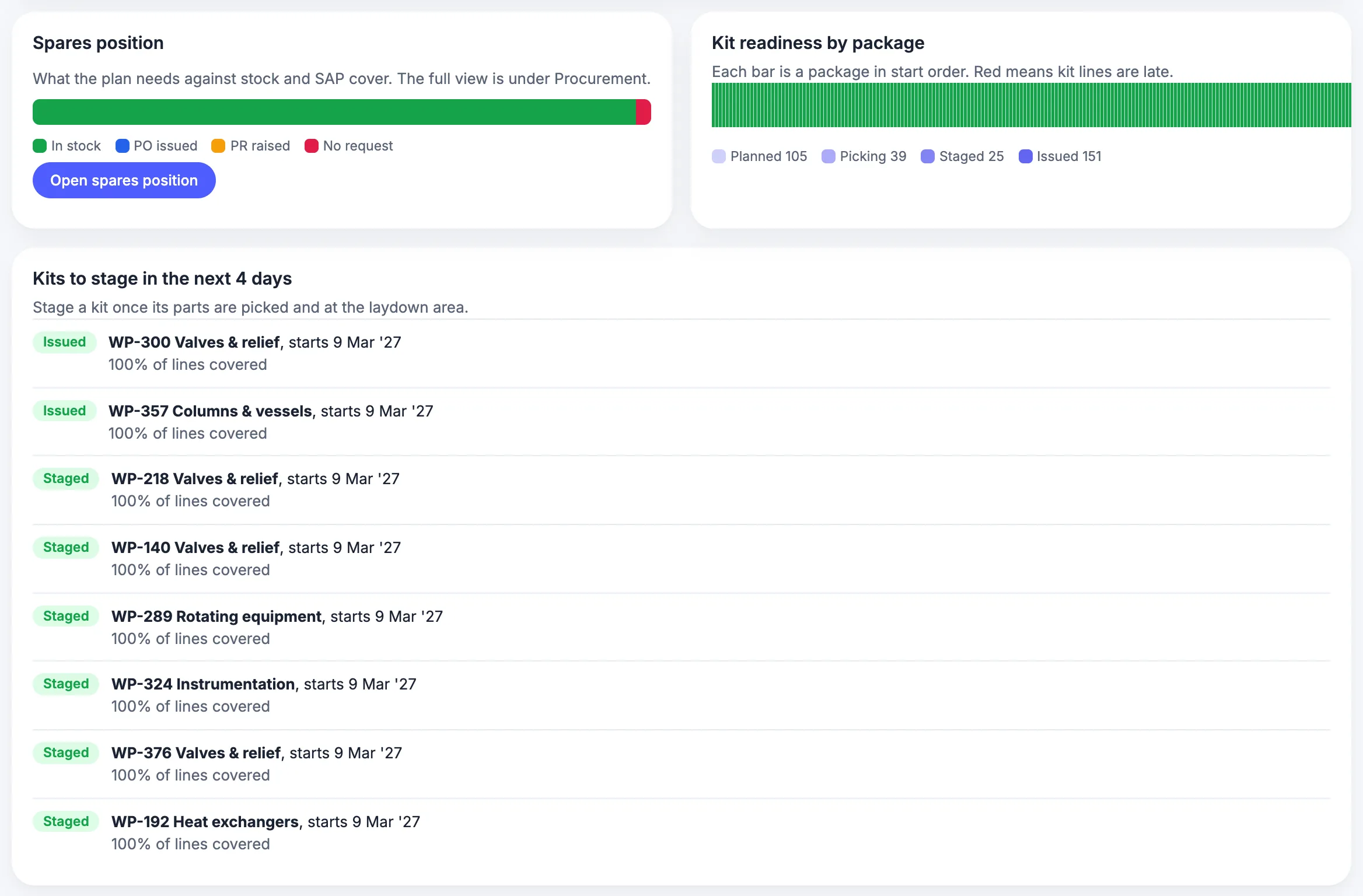Click the Staged badge on WP-218
The image size is (1363, 896).
tap(66, 478)
